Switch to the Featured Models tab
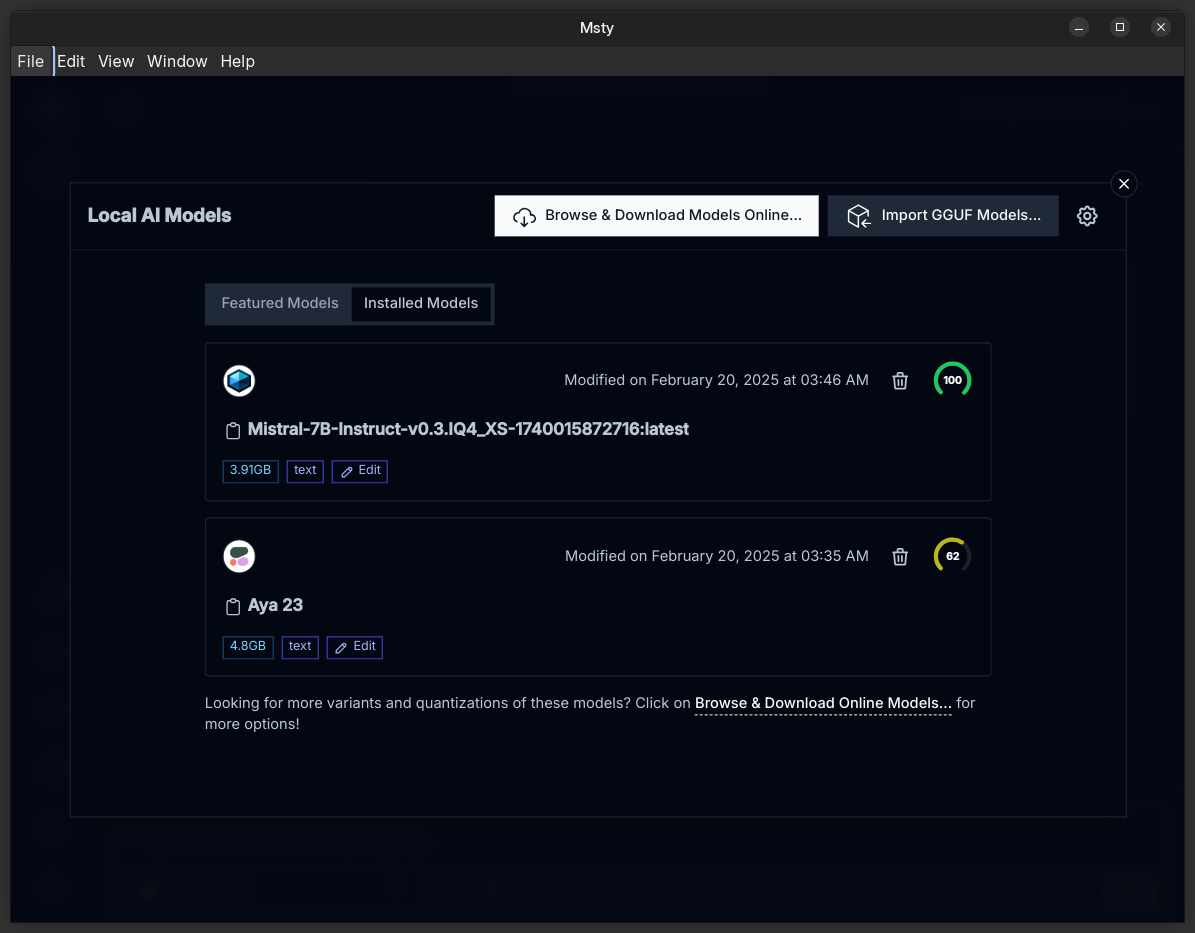This screenshot has width=1195, height=933. (280, 303)
